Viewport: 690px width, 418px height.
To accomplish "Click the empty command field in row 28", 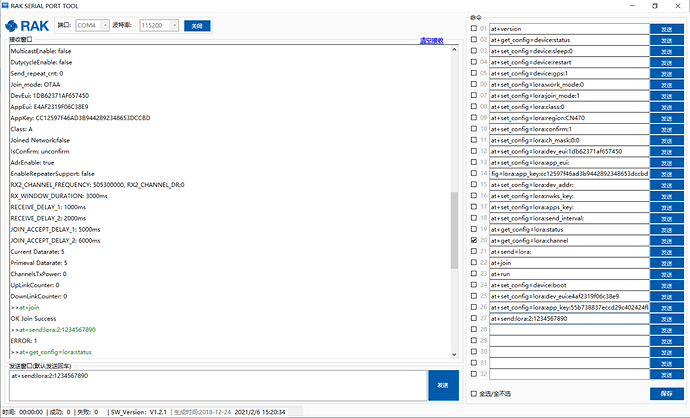I will (x=568, y=330).
